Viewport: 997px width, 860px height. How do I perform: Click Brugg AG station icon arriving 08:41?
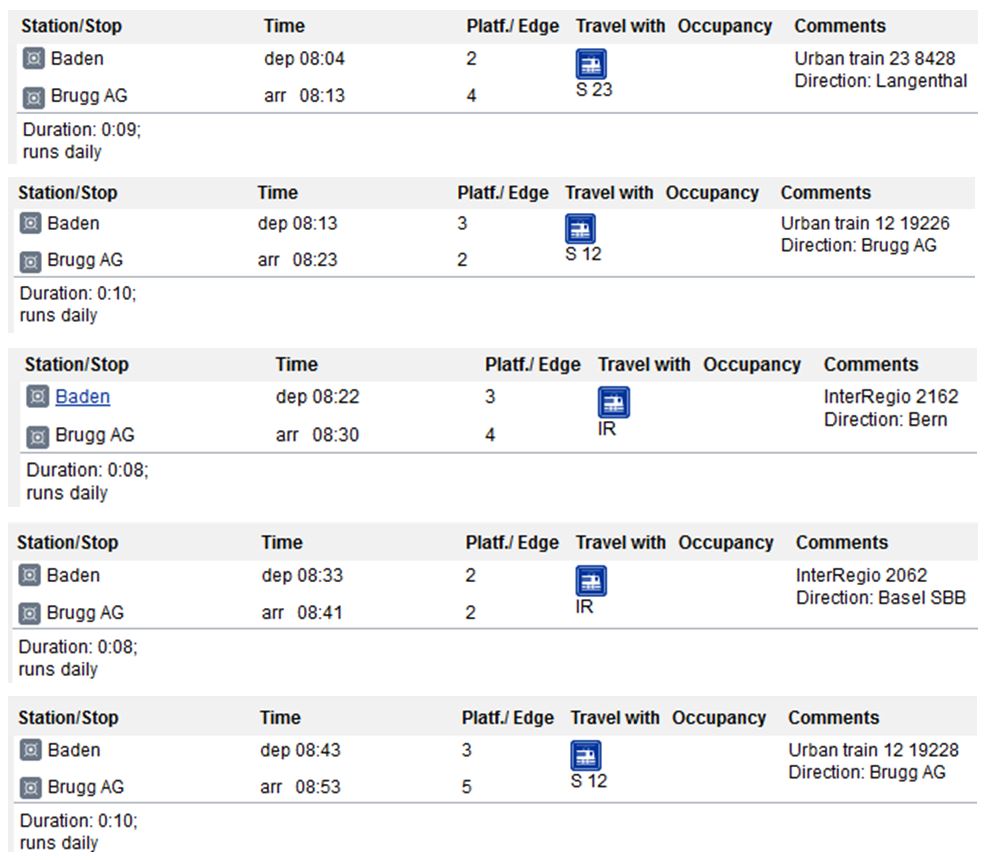pos(29,613)
